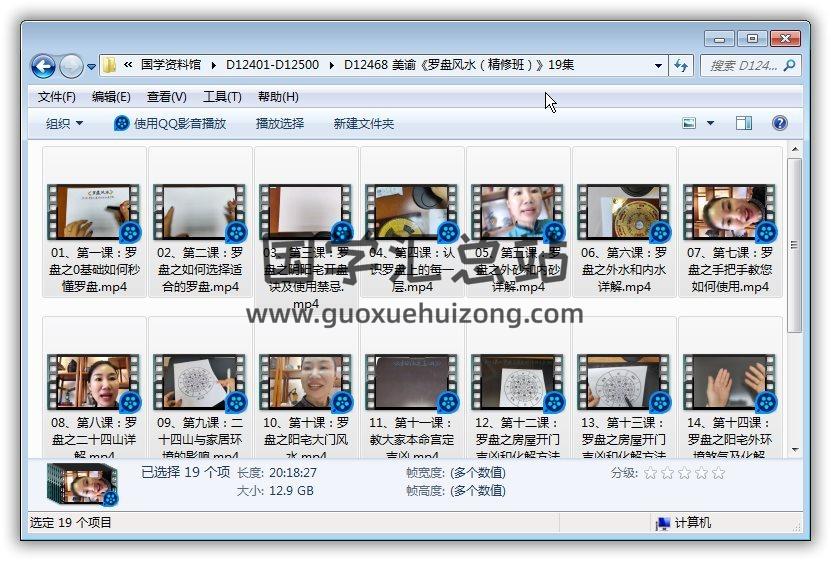Click the vertical scrollbar down arrow

[794, 449]
